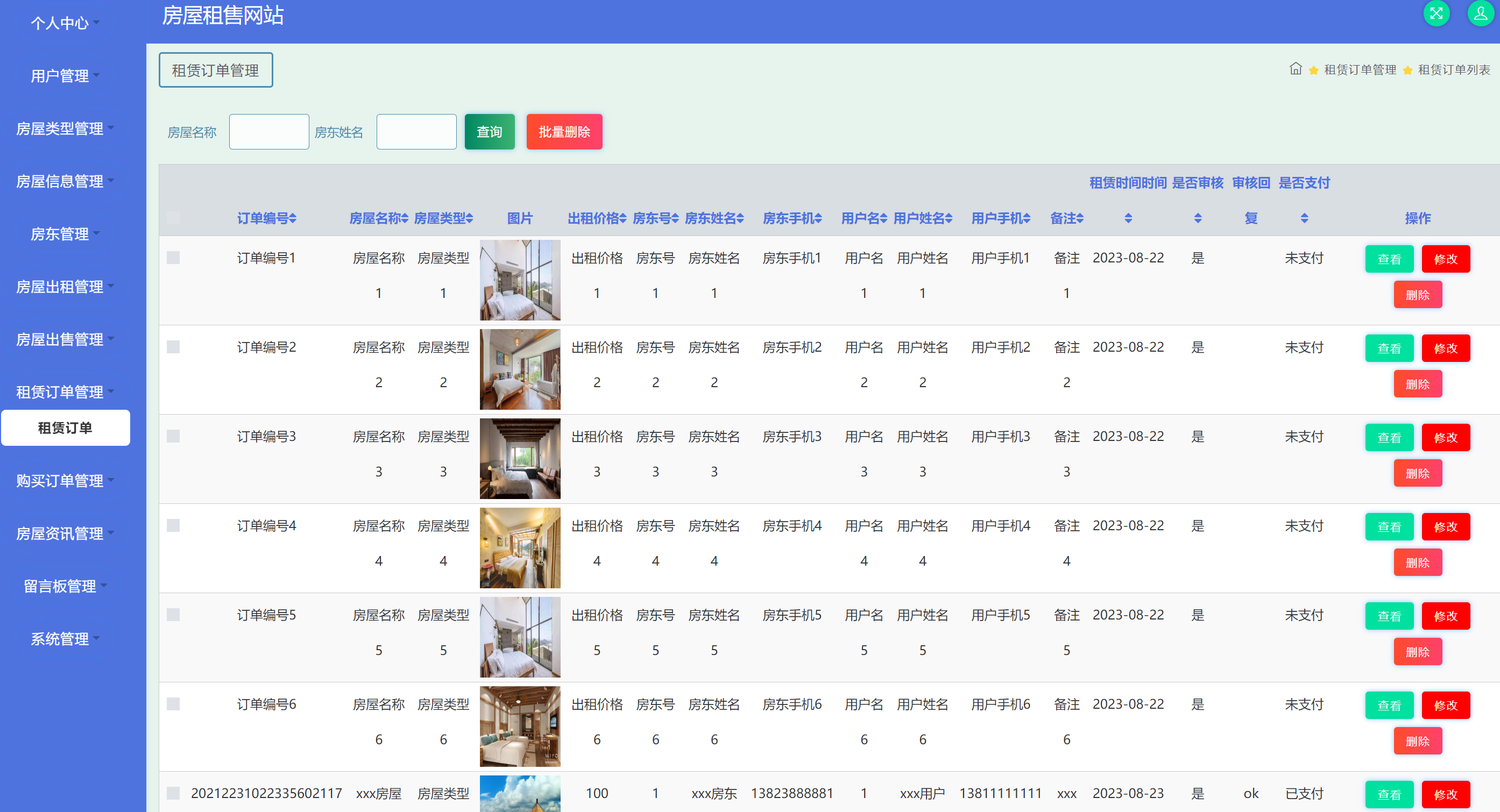The width and height of the screenshot is (1500, 812).
Task: Check the row for 订单编号4
Action: 173,525
